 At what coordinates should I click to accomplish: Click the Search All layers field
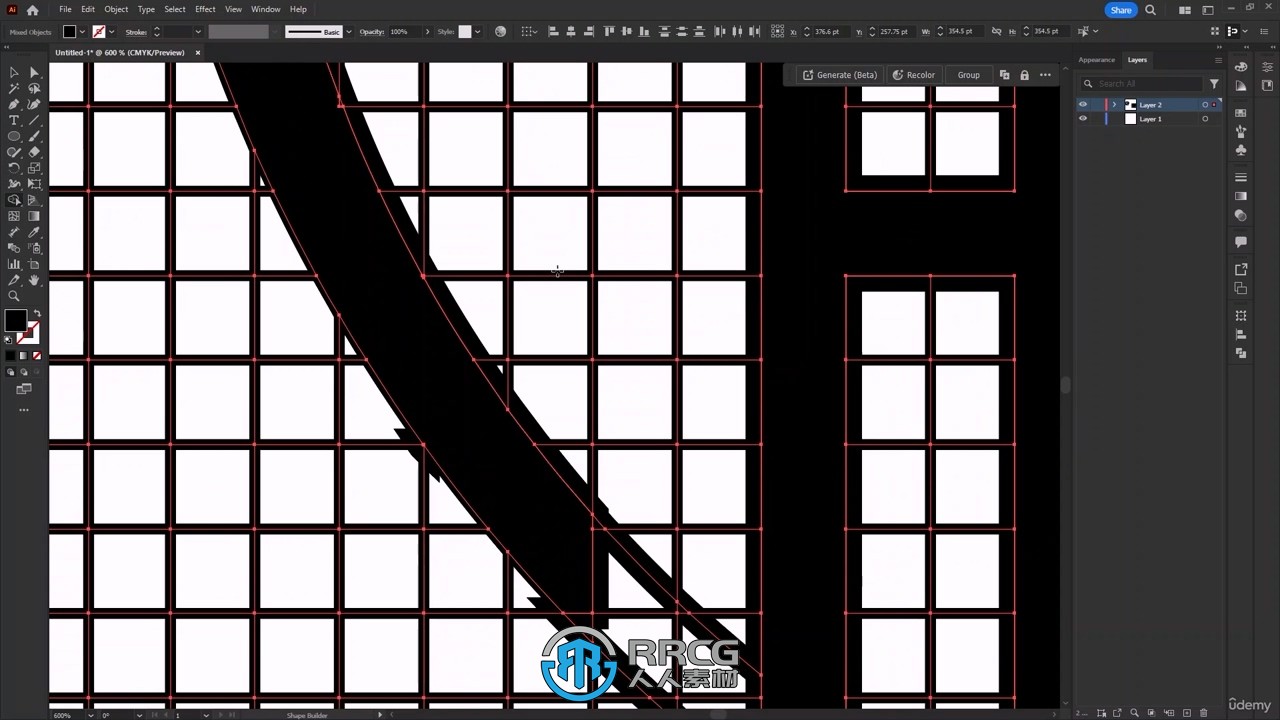click(x=1140, y=84)
